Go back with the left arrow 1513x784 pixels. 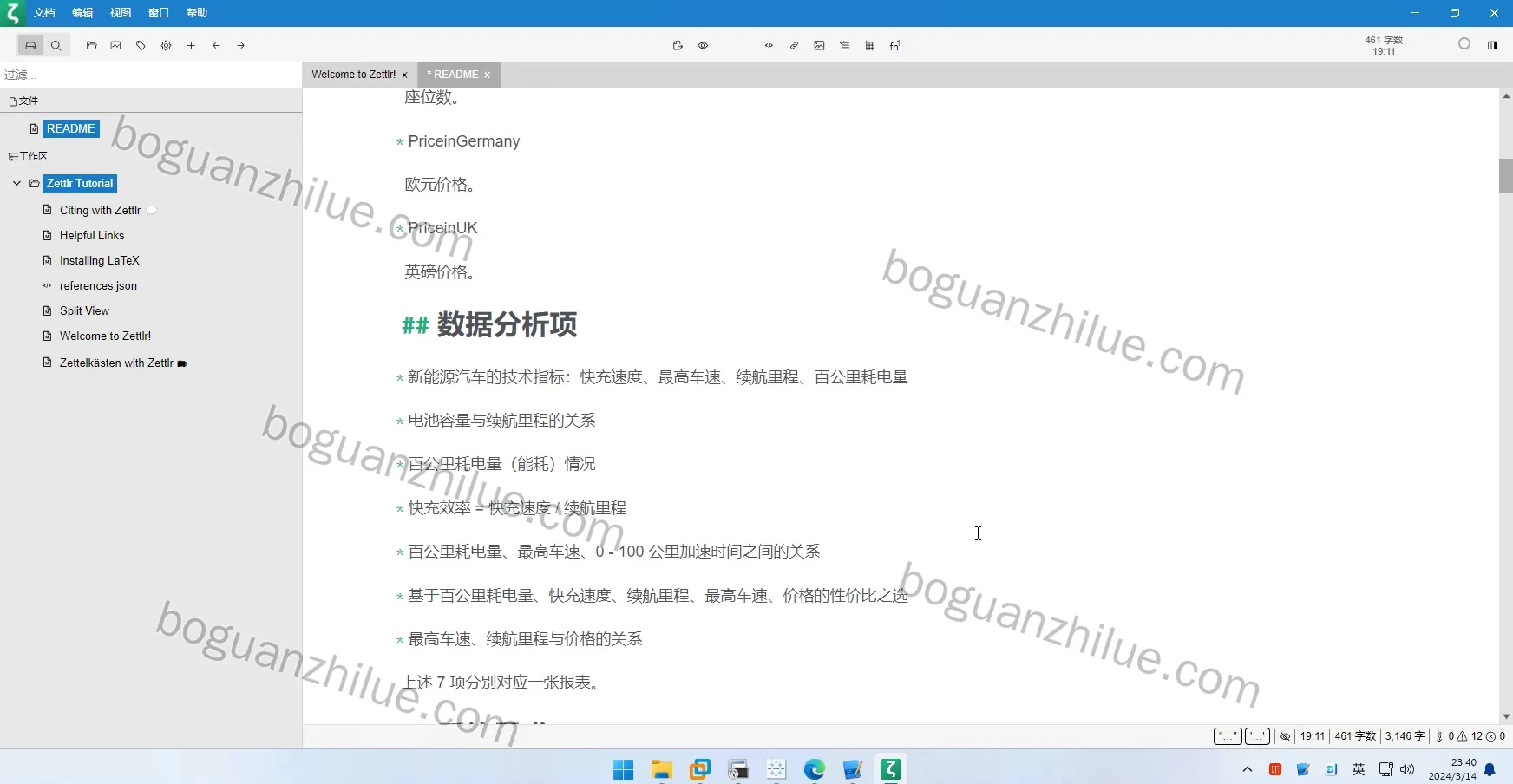[216, 46]
